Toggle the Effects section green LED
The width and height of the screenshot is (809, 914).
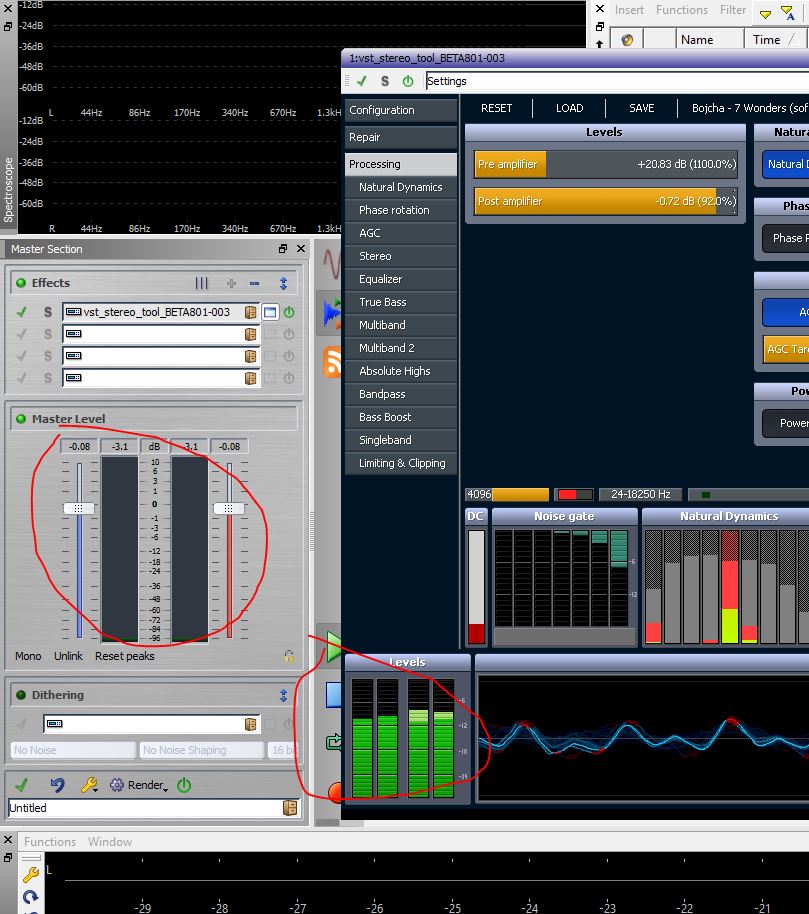[21, 283]
